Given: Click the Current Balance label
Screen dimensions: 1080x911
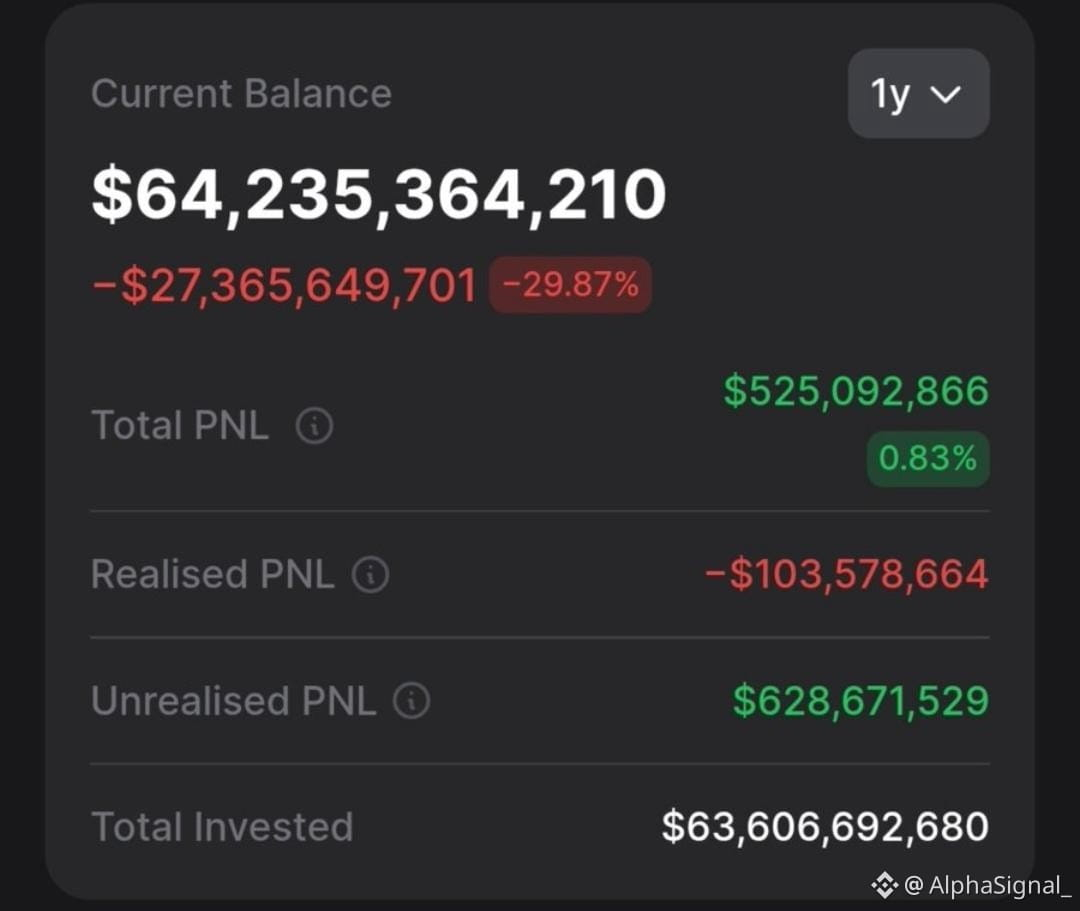Looking at the screenshot, I should (241, 94).
